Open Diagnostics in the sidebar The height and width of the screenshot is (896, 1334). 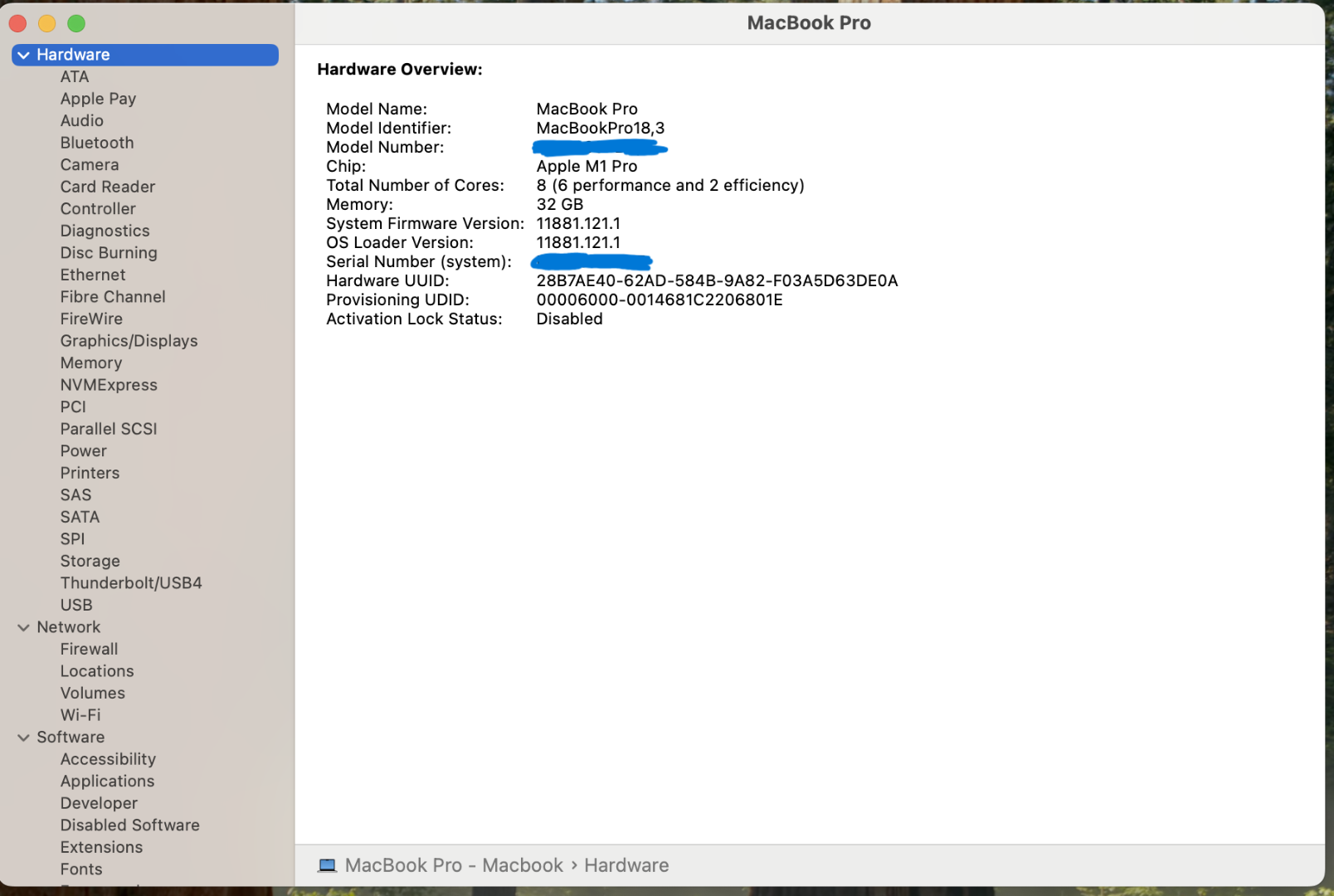pos(105,231)
